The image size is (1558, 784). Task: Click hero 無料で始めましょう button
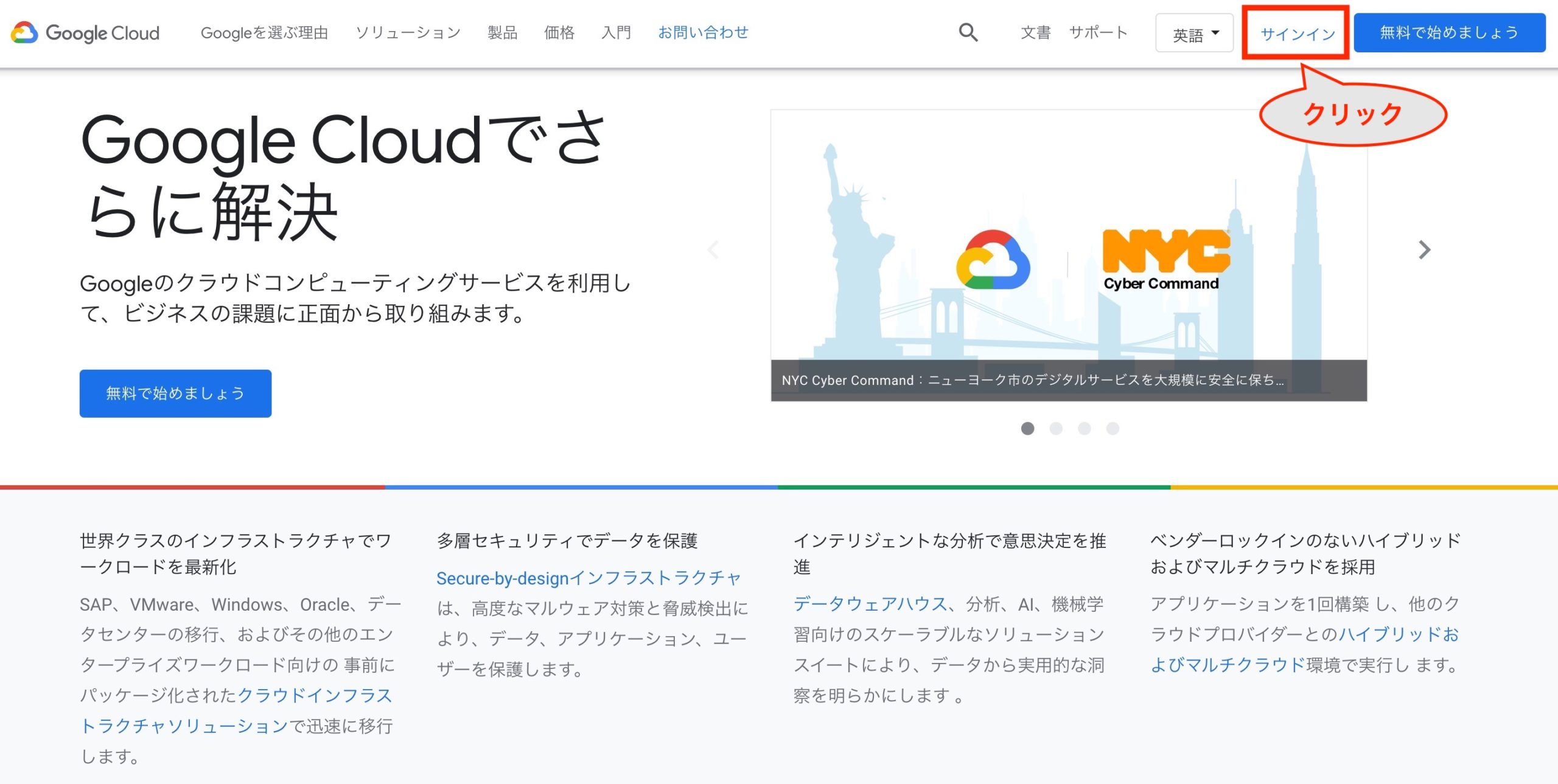click(x=175, y=394)
